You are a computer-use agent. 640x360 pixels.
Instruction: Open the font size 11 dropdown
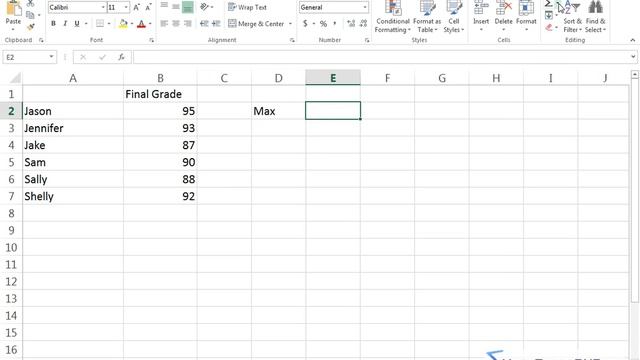126,7
